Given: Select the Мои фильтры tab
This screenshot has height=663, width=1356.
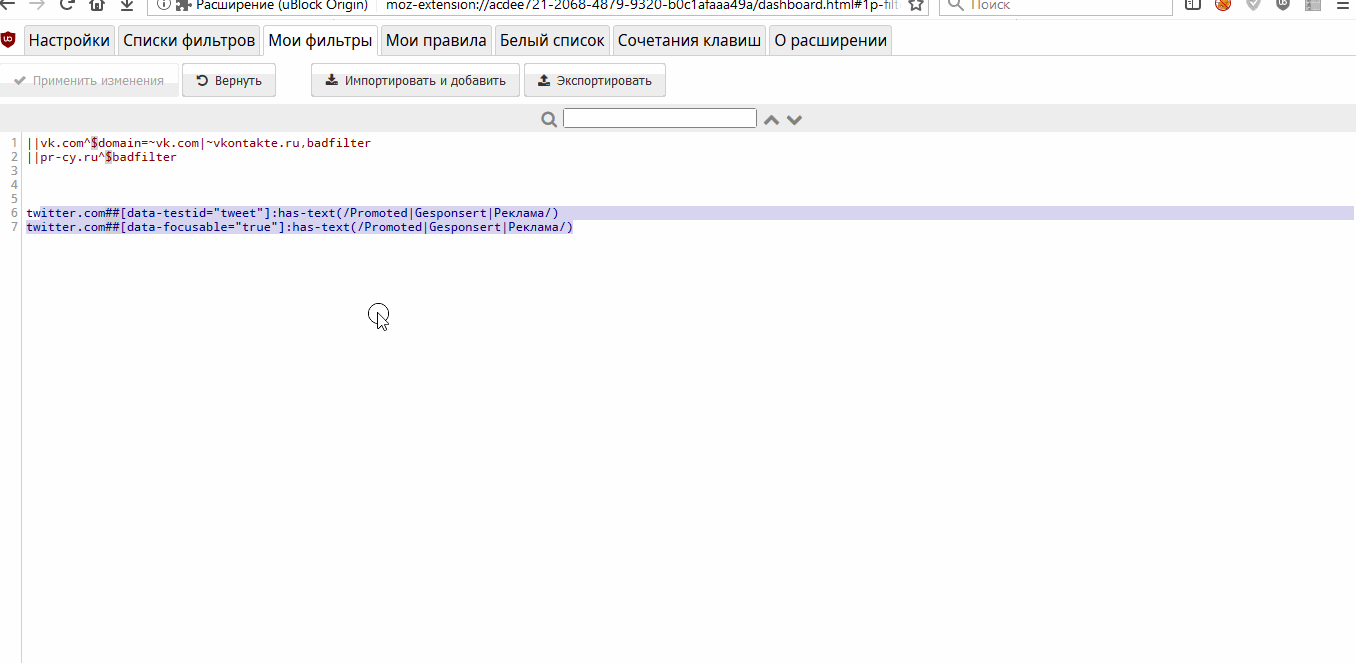Looking at the screenshot, I should 320,41.
